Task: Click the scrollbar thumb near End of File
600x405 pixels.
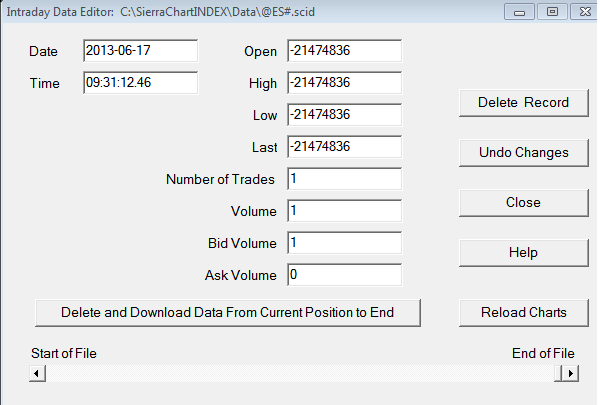Action: (558, 373)
